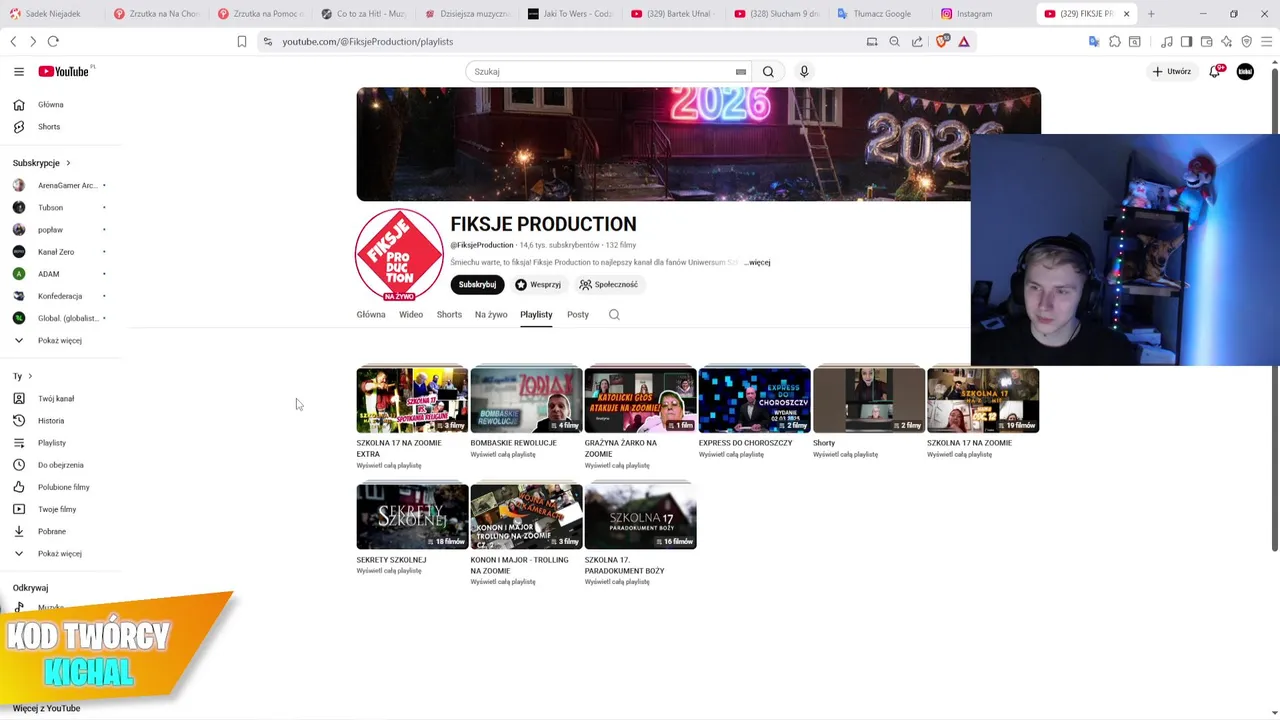The width and height of the screenshot is (1280, 720).
Task: Switch to the Na żywo channel tab
Action: click(491, 314)
